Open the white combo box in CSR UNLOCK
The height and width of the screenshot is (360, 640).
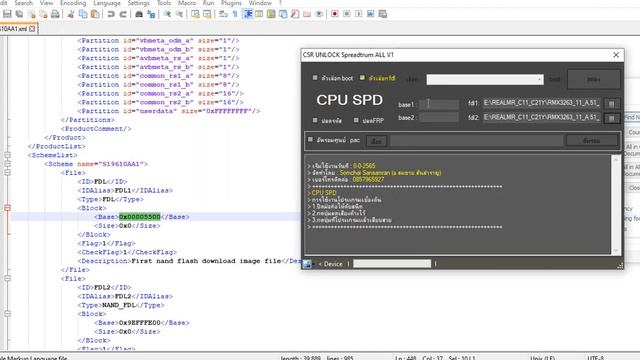(x=485, y=79)
